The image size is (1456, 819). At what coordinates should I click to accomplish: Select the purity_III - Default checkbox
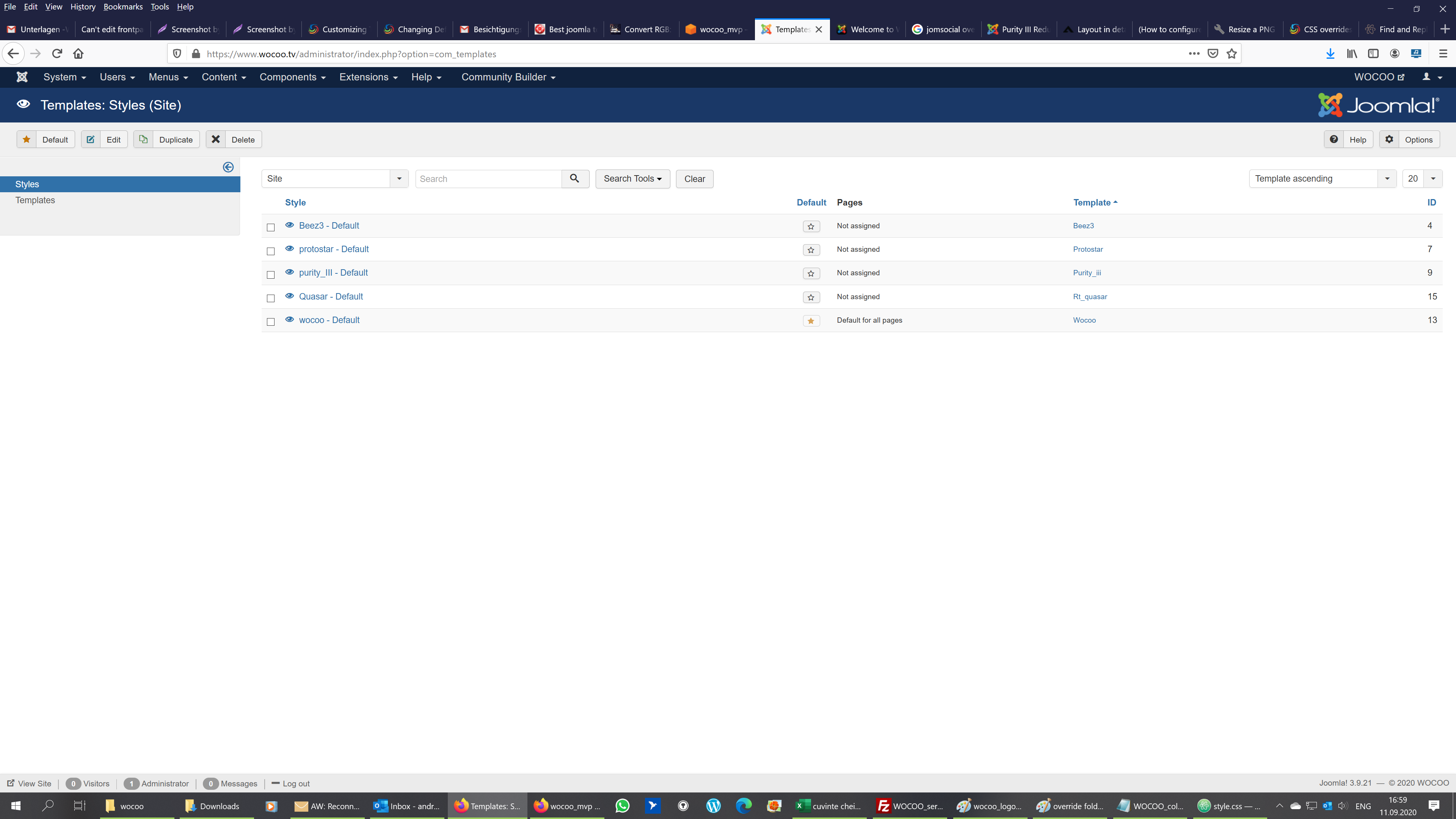click(271, 275)
